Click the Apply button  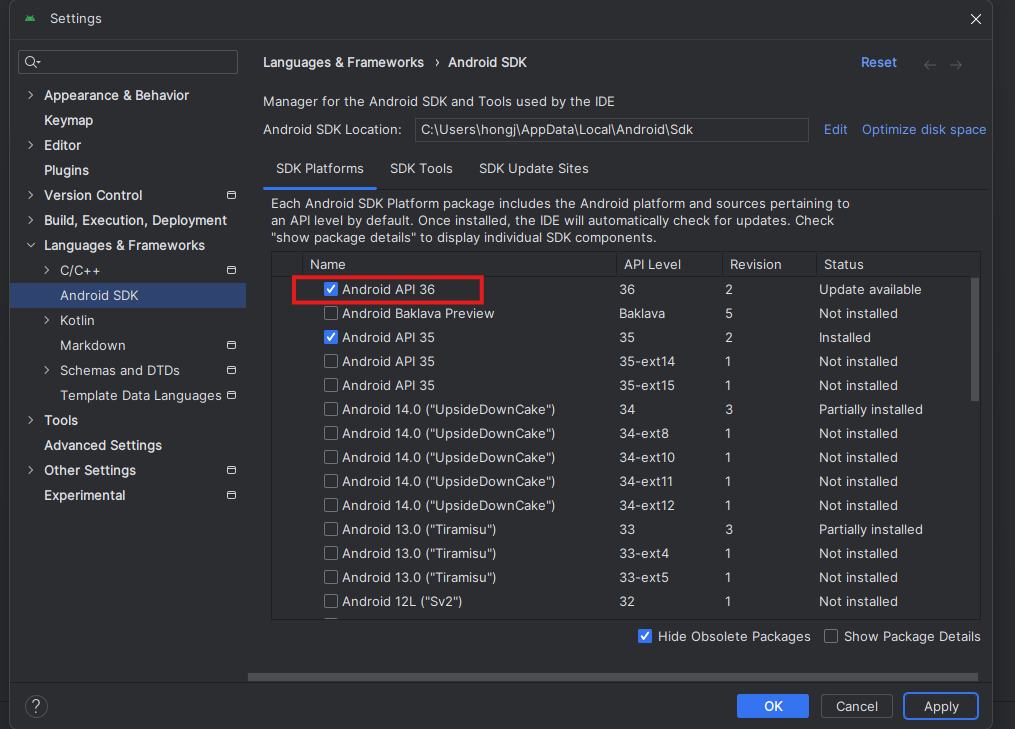coord(941,706)
